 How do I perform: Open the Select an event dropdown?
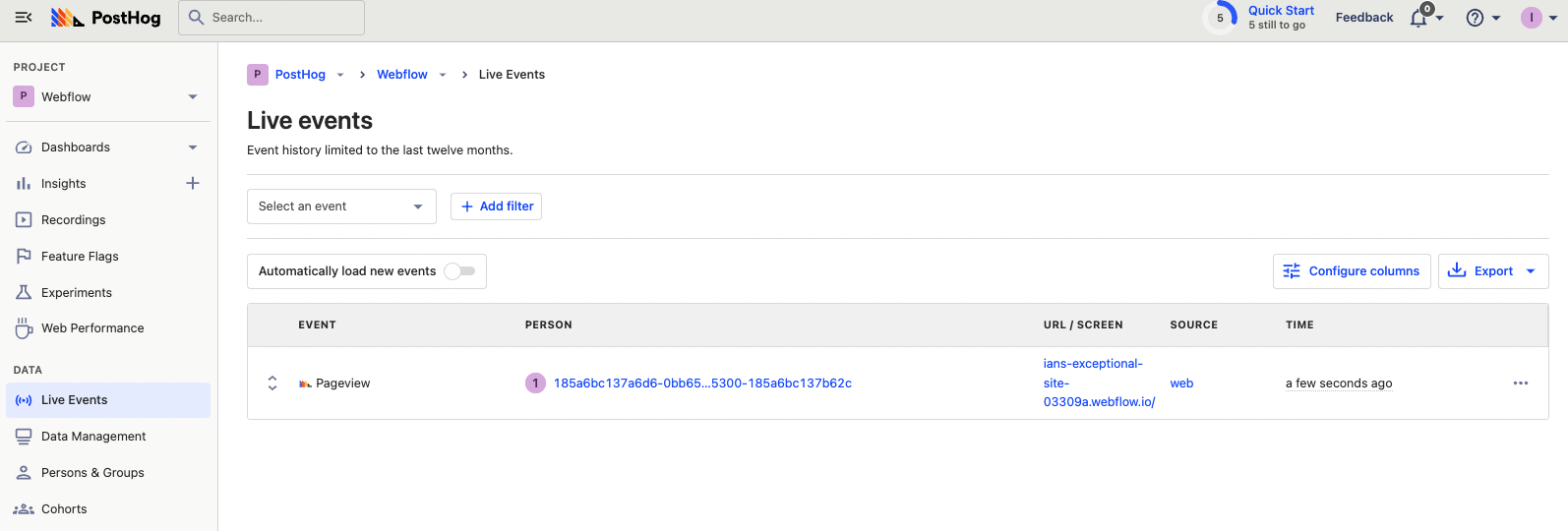point(340,206)
